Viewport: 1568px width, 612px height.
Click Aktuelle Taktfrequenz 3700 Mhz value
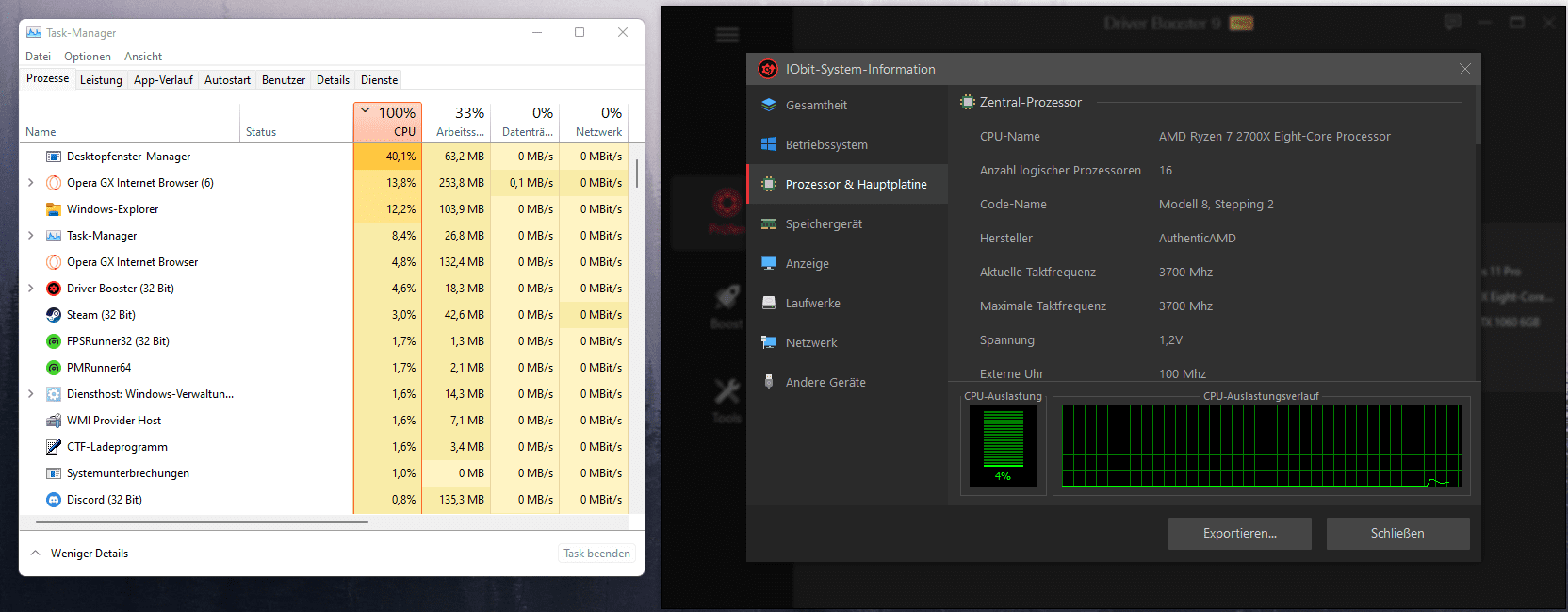pyautogui.click(x=1185, y=273)
